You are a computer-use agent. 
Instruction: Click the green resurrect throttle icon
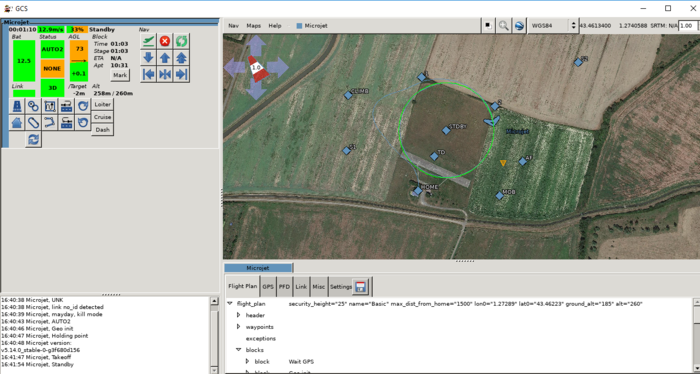(x=181, y=42)
